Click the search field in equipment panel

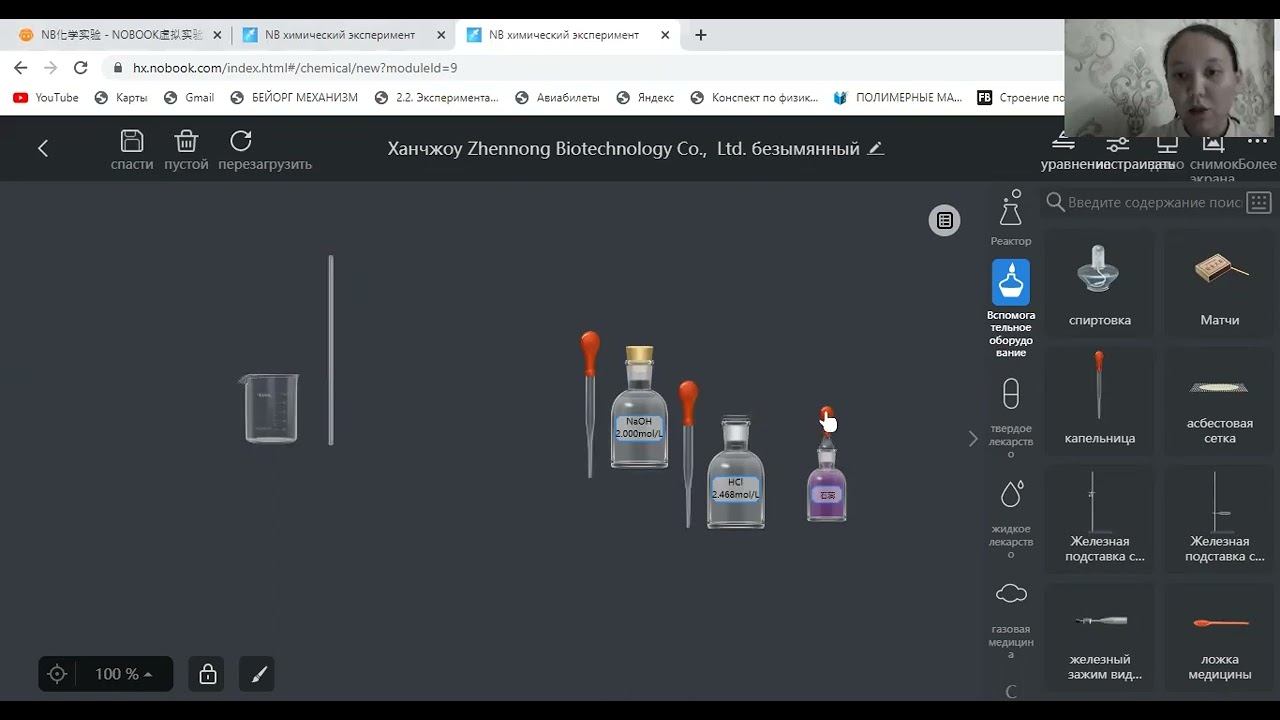point(1154,202)
